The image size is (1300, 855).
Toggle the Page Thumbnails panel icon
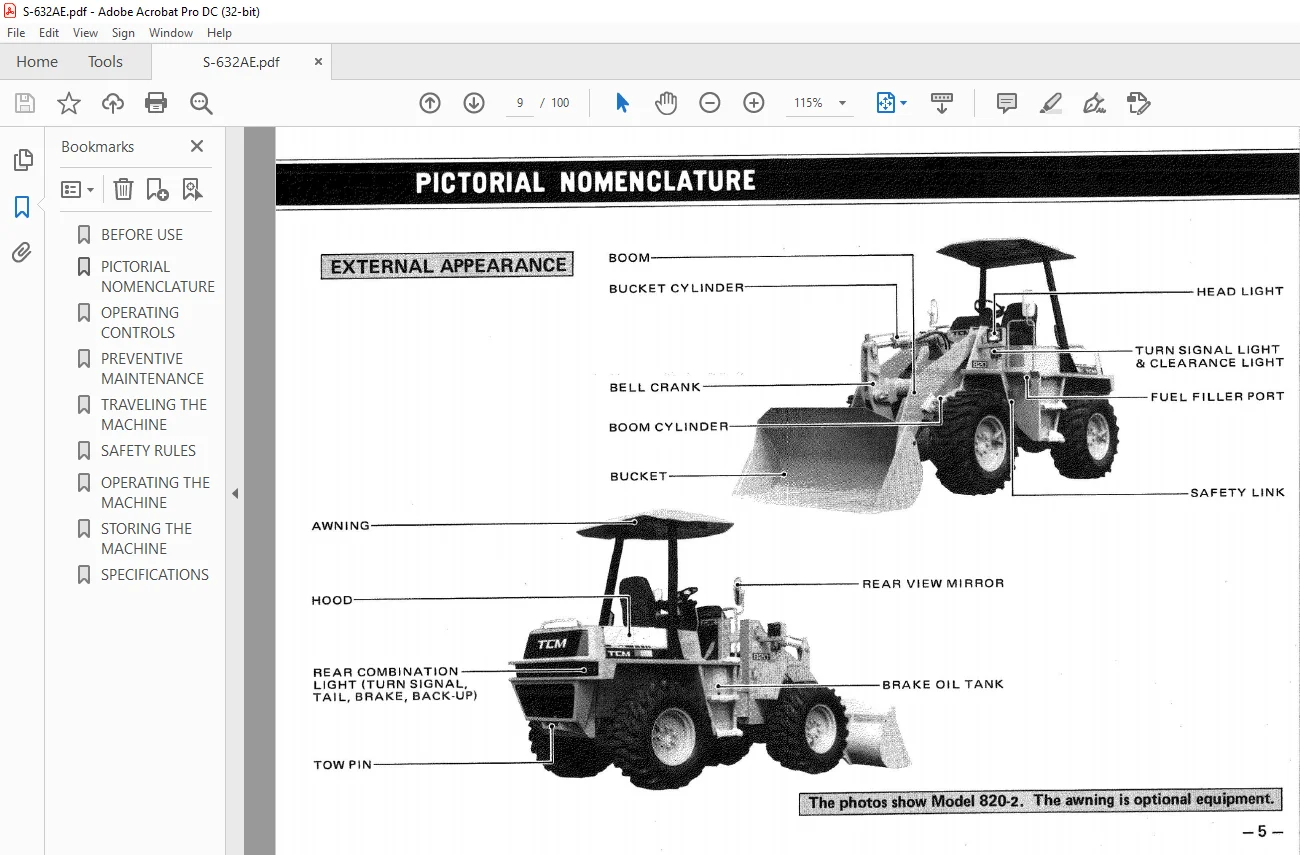[x=22, y=160]
